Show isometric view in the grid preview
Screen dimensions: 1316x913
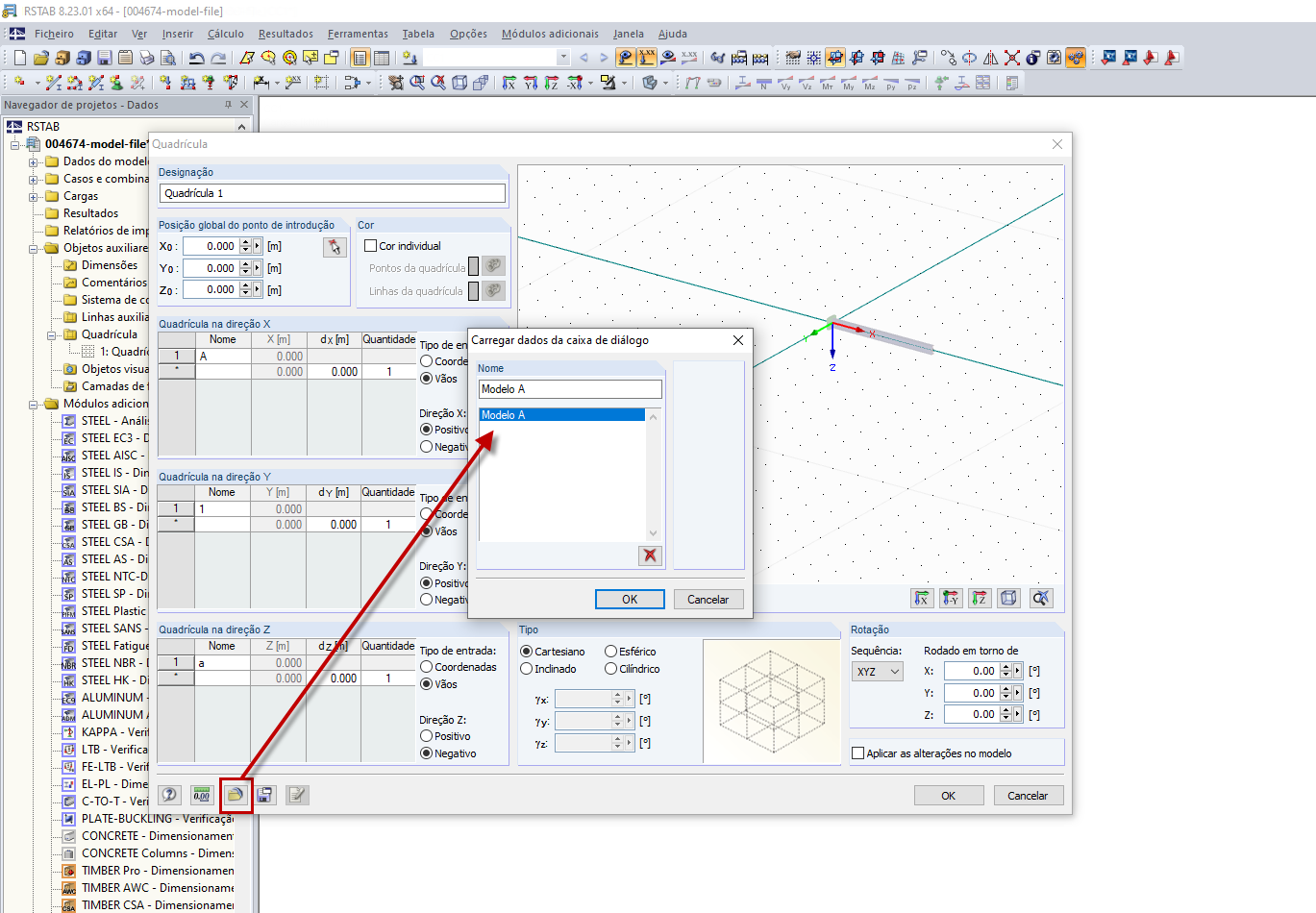pos(1008,598)
